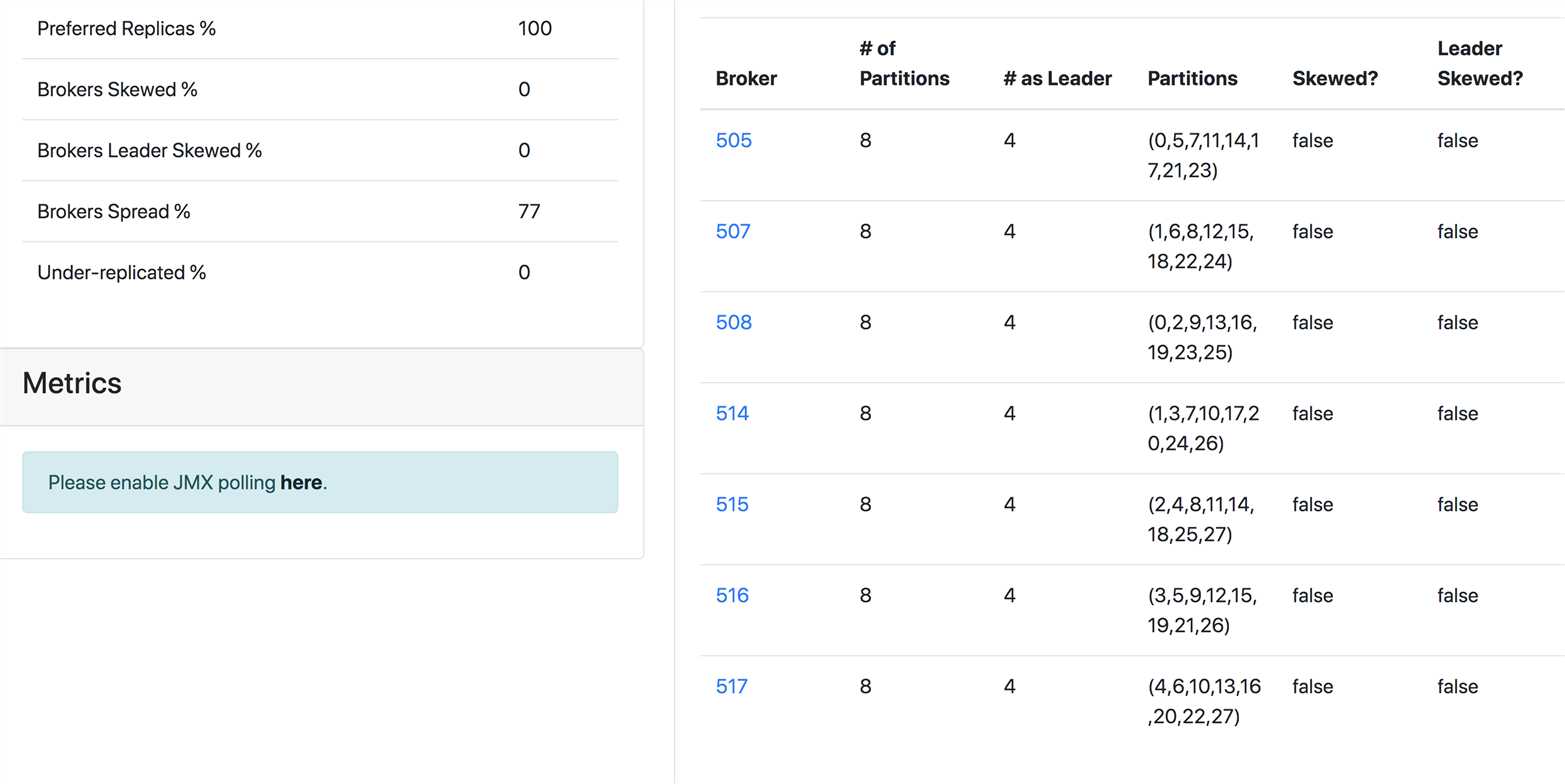Open broker 505 link

click(x=733, y=141)
